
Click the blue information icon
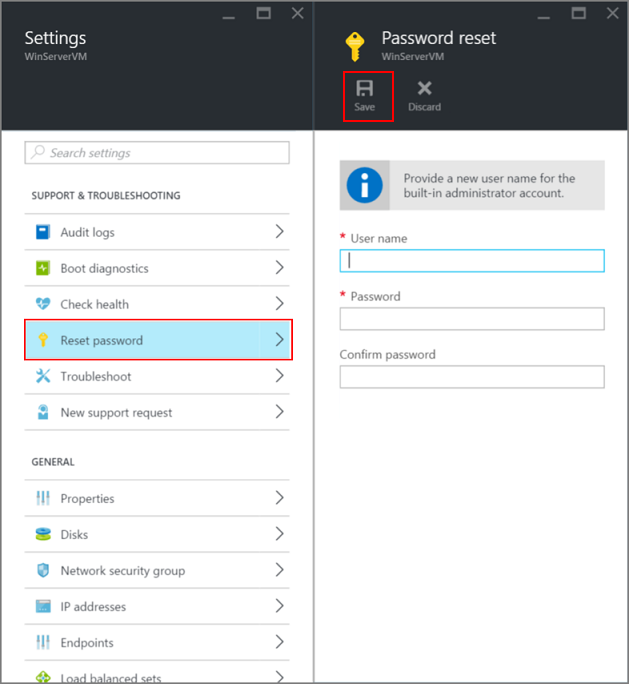pyautogui.click(x=365, y=185)
